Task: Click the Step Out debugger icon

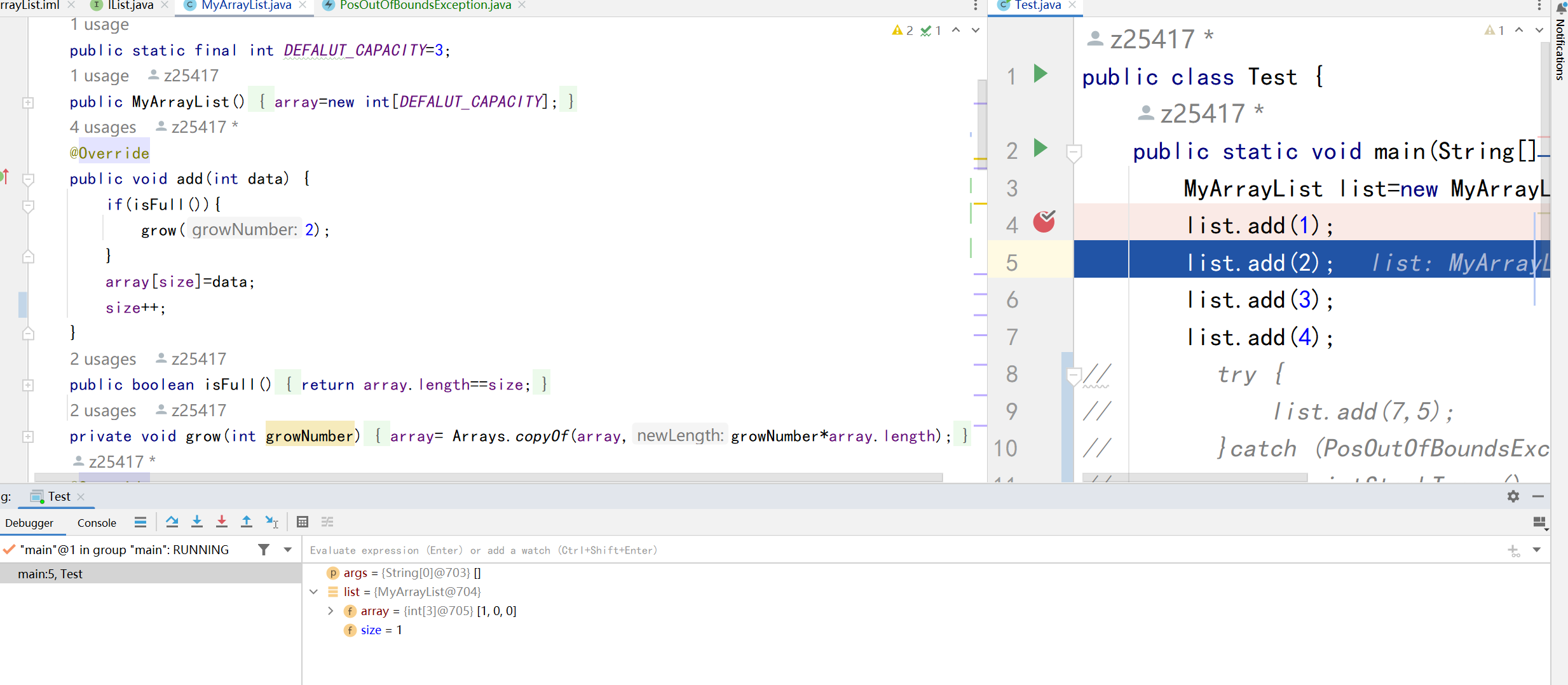Action: [247, 522]
